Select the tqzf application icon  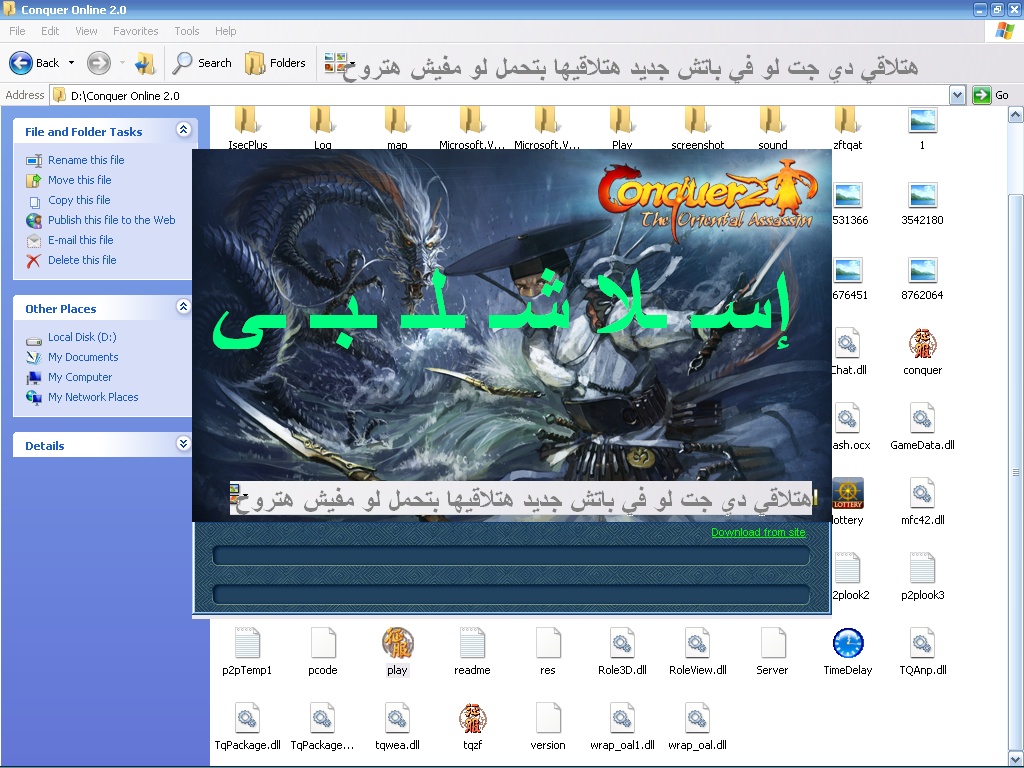(472, 728)
